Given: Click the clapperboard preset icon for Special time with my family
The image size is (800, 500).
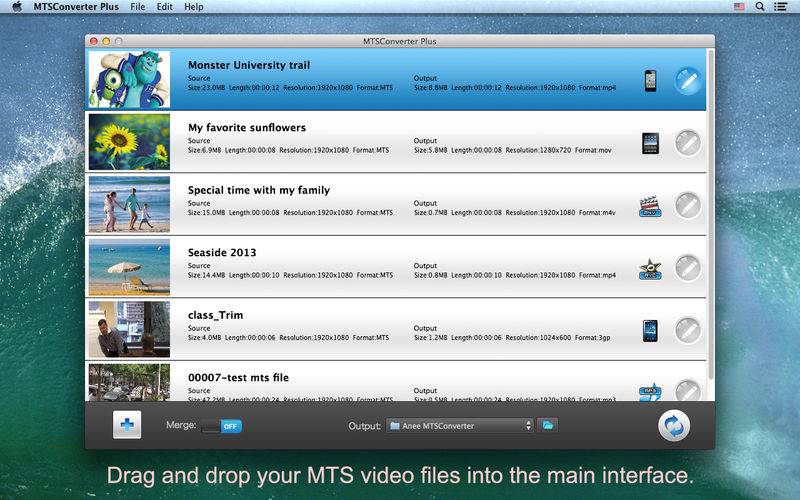Looking at the screenshot, I should [x=650, y=207].
